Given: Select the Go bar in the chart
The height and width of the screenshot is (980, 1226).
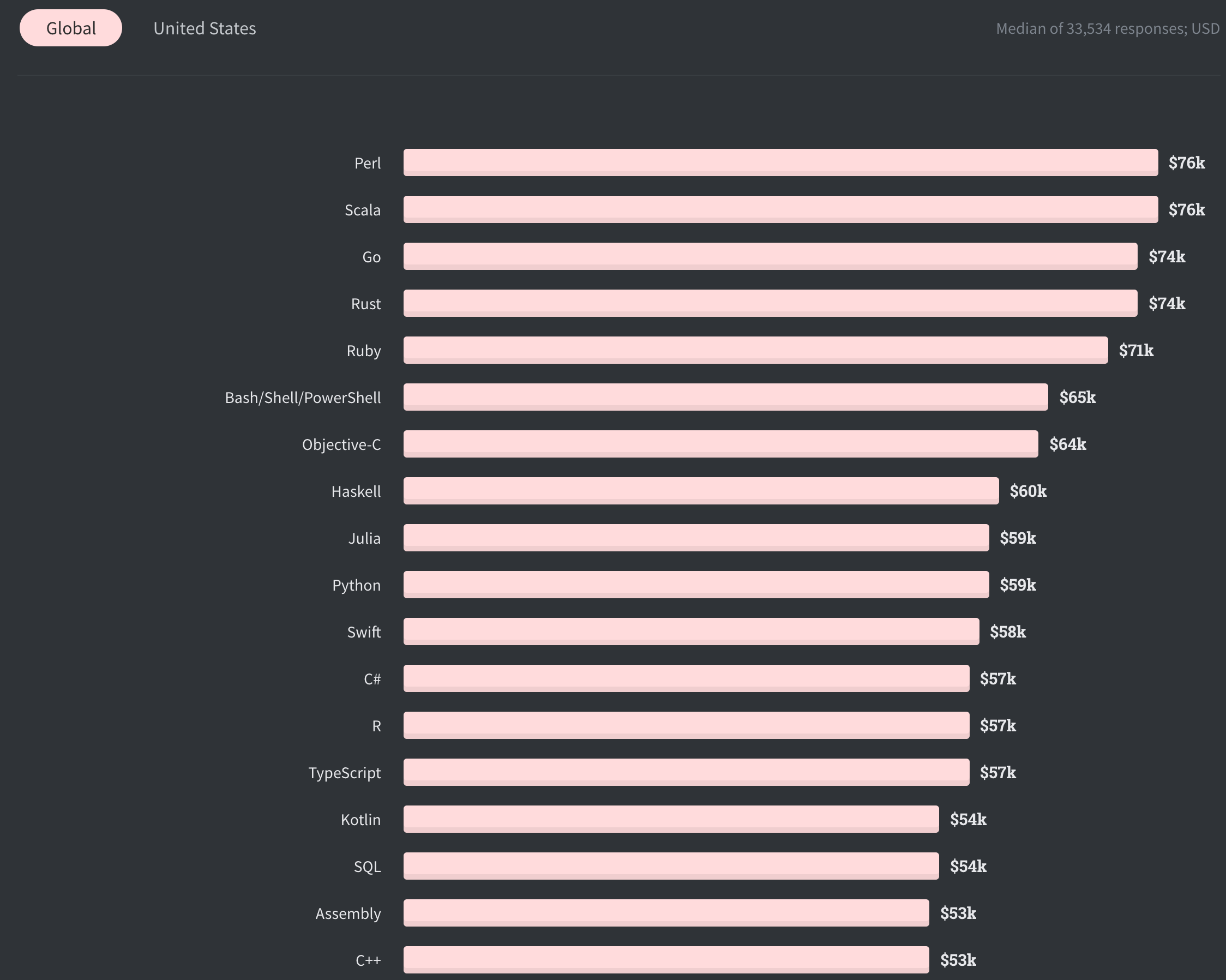Looking at the screenshot, I should [768, 256].
